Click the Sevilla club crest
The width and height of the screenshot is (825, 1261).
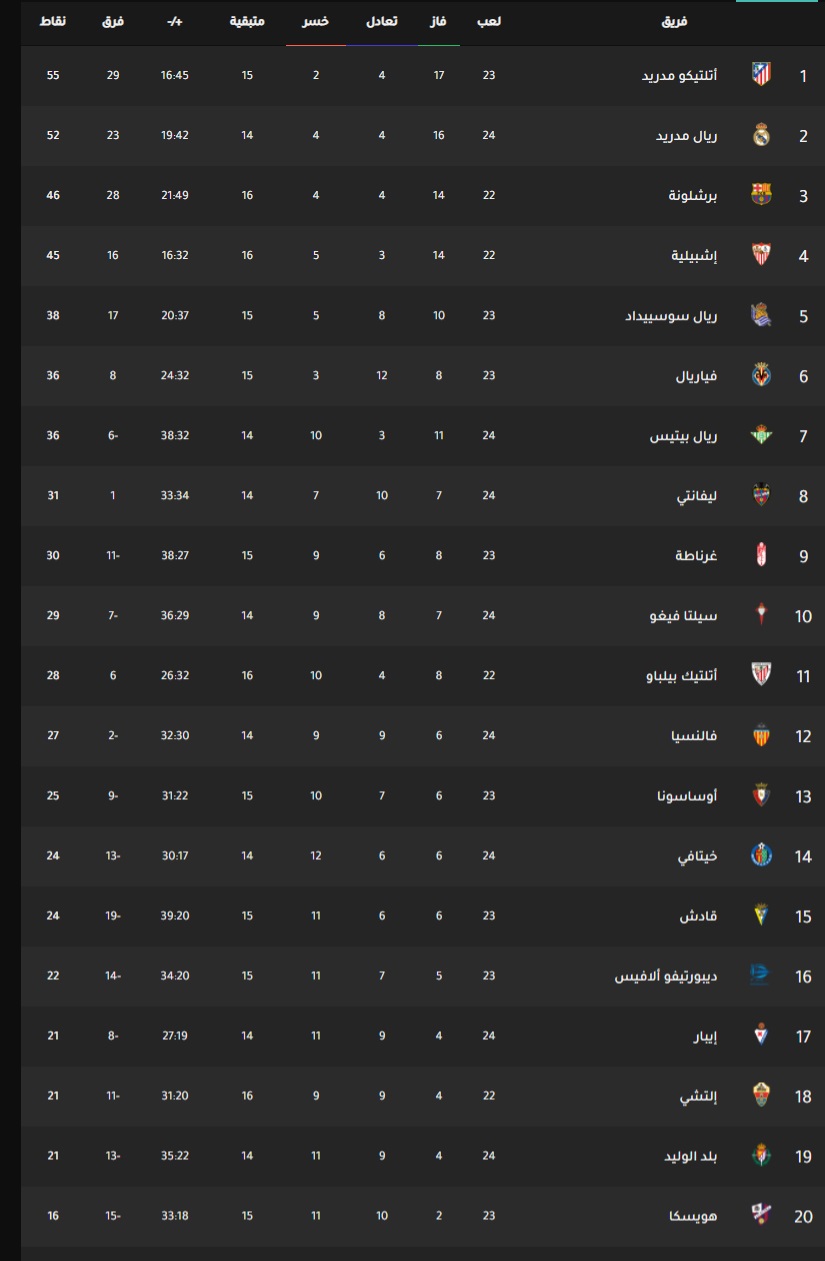tap(761, 255)
